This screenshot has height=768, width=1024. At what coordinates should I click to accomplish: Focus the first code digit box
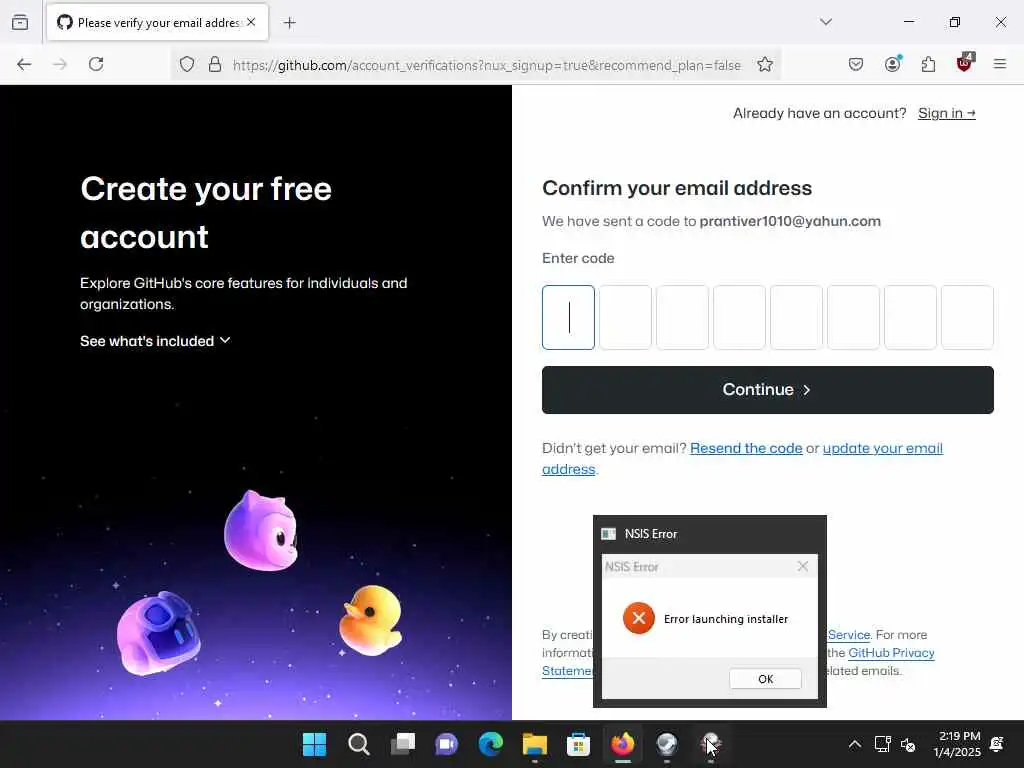(568, 317)
